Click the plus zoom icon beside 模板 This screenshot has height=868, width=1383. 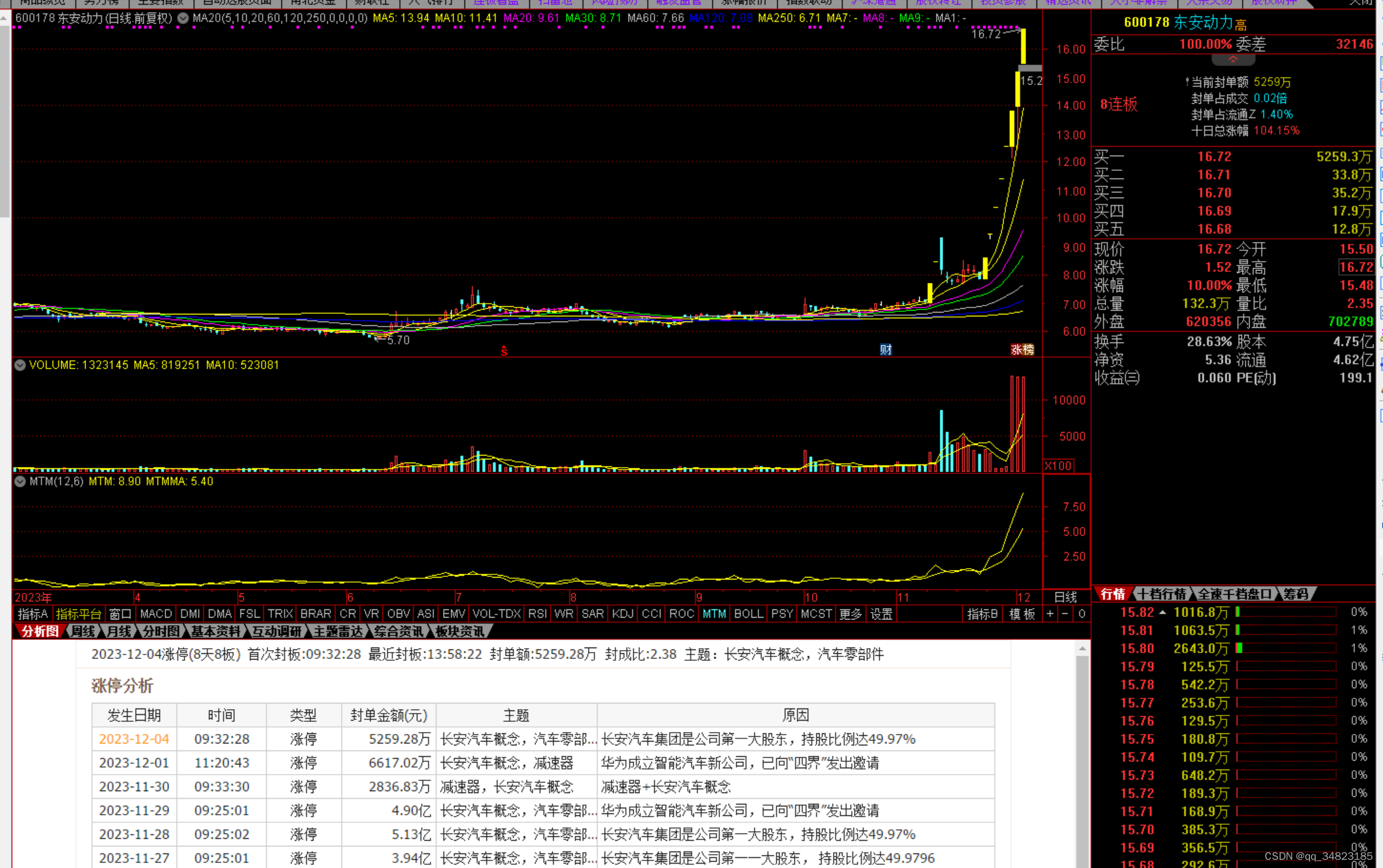coord(1050,614)
